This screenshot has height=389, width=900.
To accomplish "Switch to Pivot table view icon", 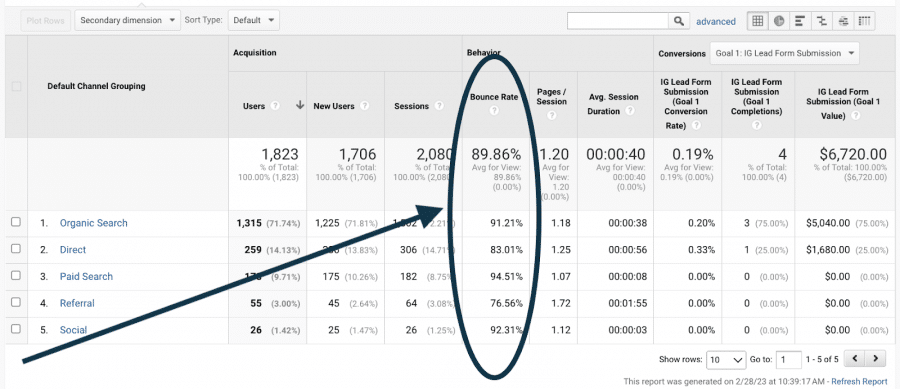I will tap(864, 21).
